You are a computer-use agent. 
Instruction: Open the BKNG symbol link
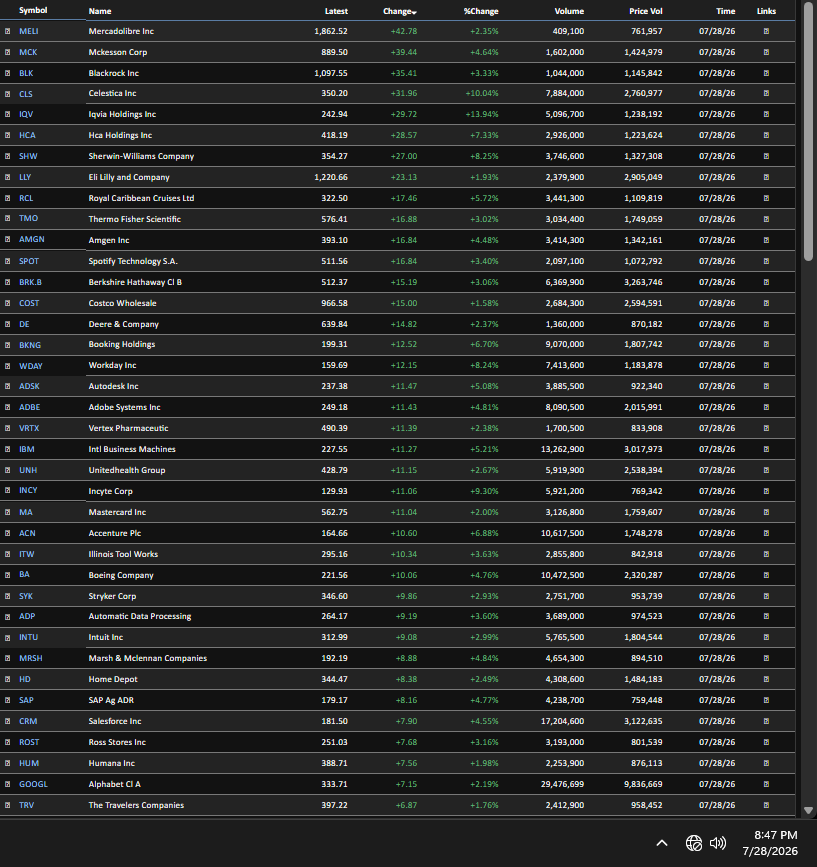30,346
